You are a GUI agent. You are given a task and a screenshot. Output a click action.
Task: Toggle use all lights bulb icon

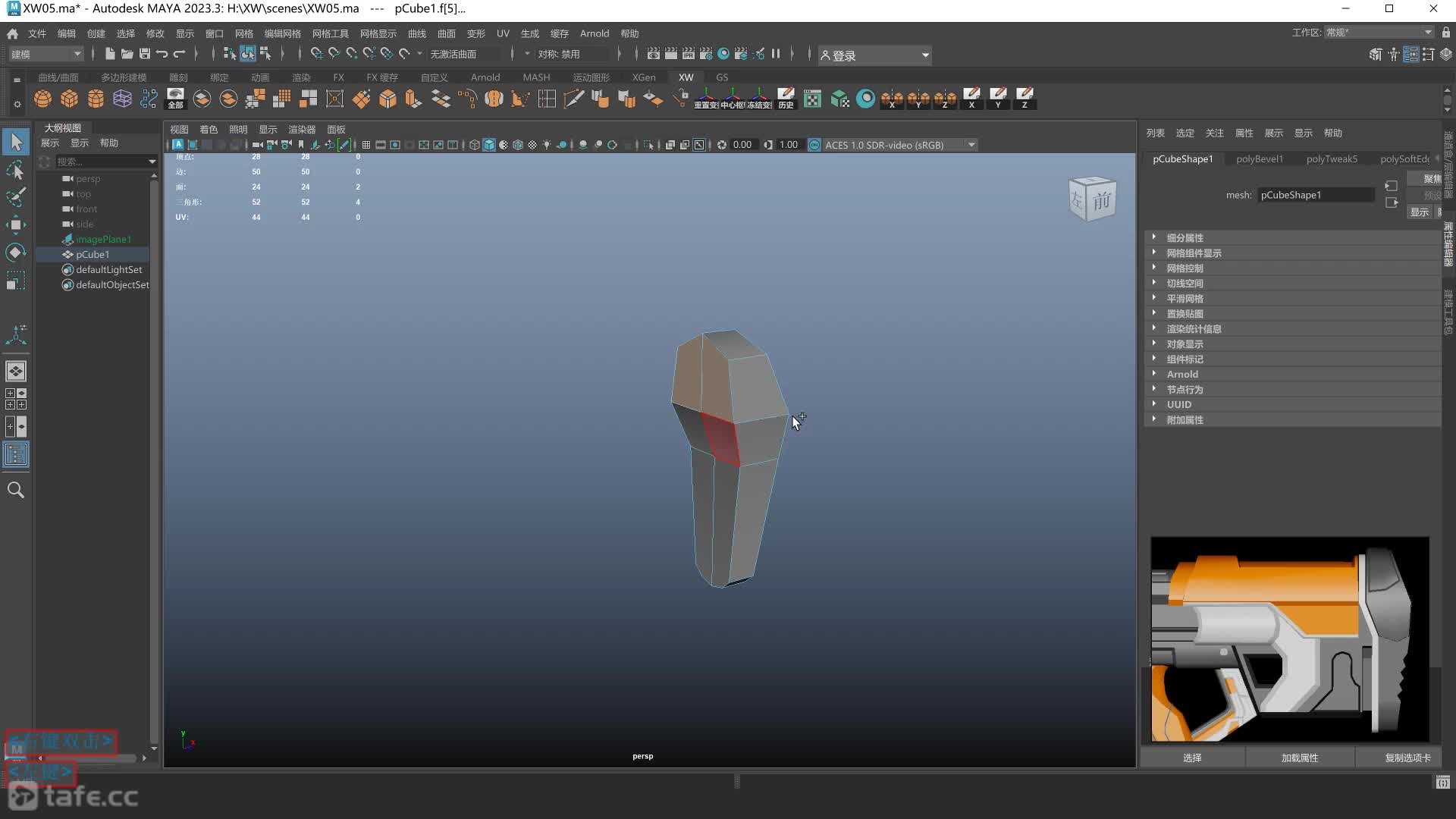547,145
